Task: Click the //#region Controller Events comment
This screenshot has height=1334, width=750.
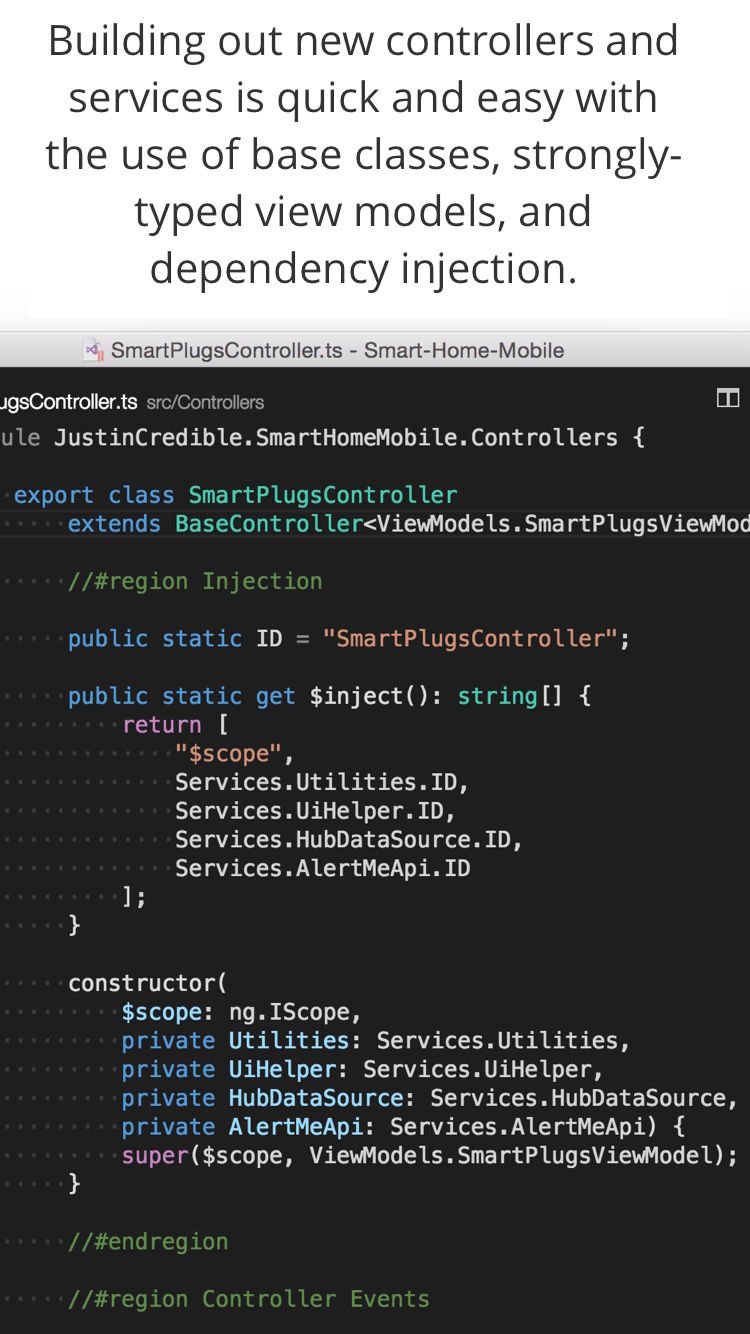Action: 249,1299
